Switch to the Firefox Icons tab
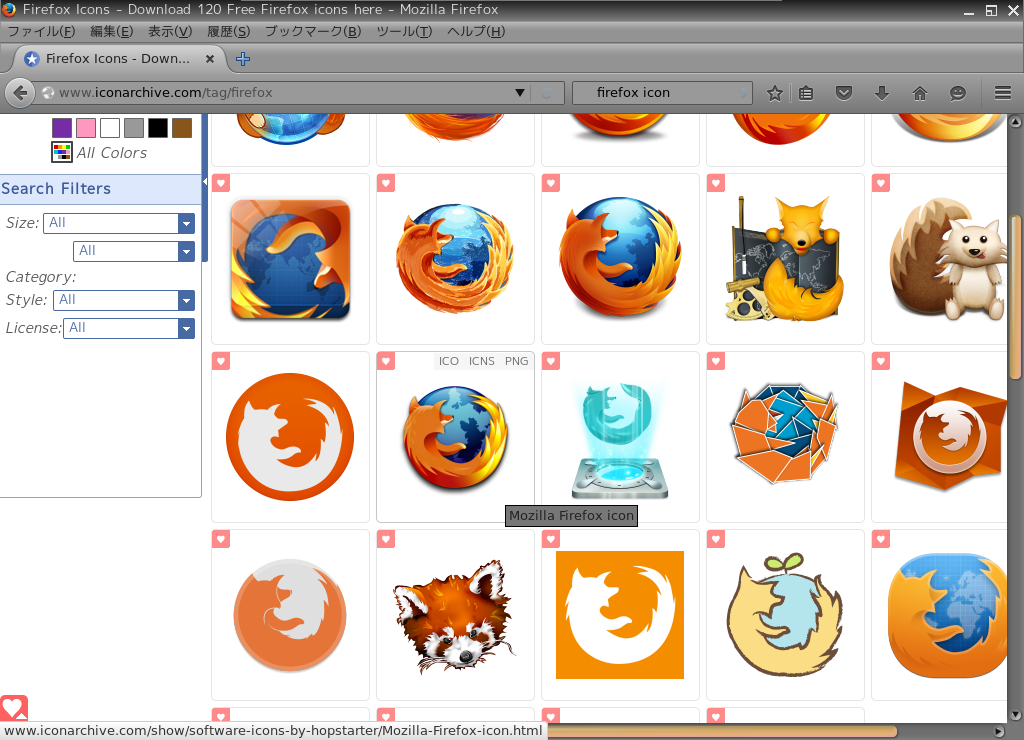This screenshot has width=1024, height=740. tap(118, 59)
